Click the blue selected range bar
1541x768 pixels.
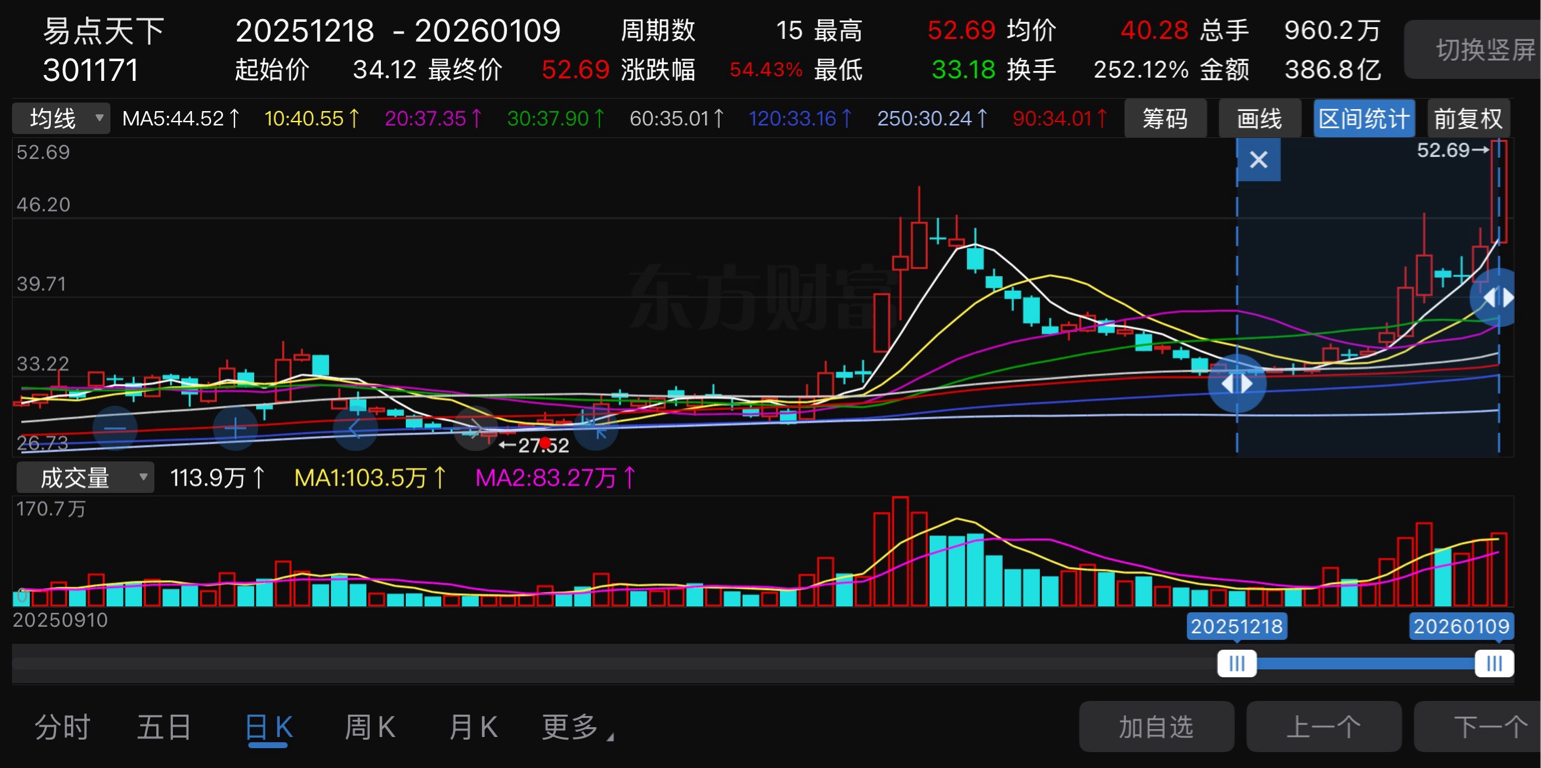click(1366, 663)
